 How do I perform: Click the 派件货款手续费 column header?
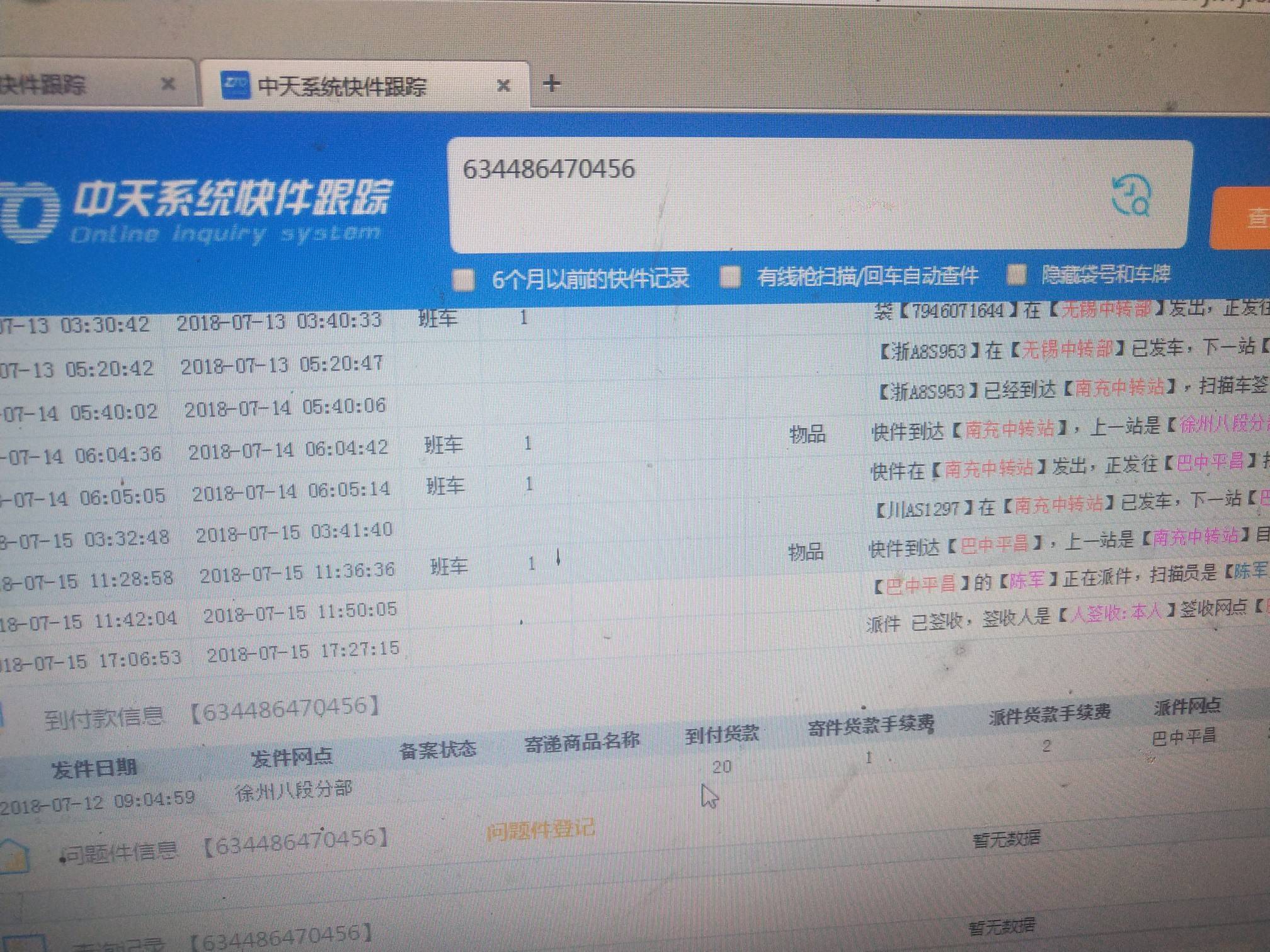click(x=1050, y=714)
